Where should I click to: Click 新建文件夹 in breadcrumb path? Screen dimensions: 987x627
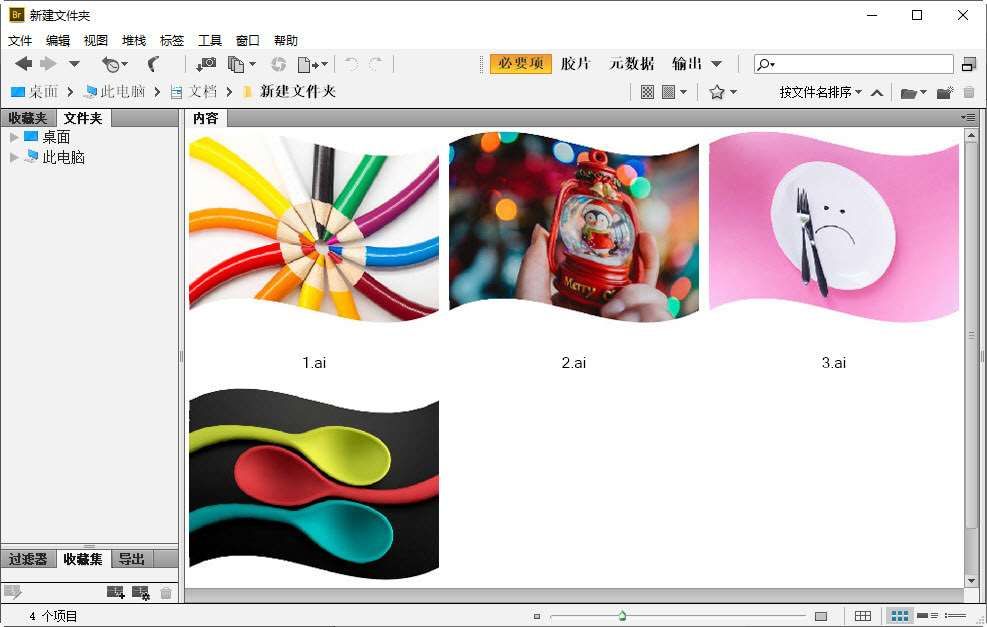pyautogui.click(x=298, y=92)
